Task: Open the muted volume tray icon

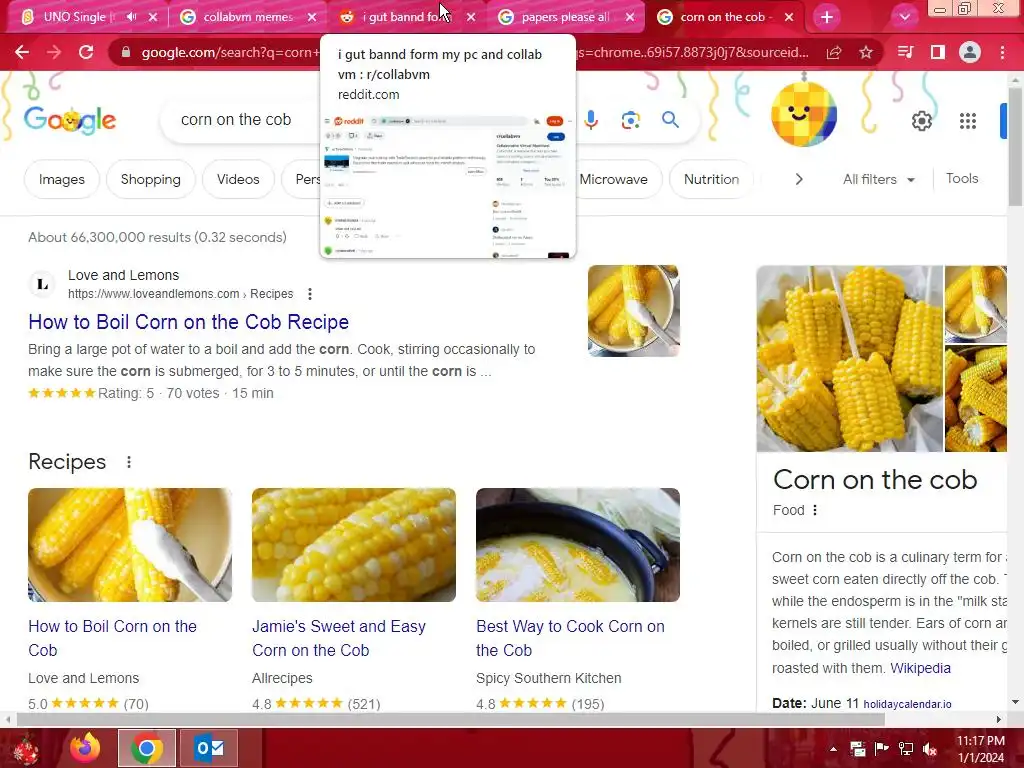Action: pyautogui.click(x=930, y=749)
